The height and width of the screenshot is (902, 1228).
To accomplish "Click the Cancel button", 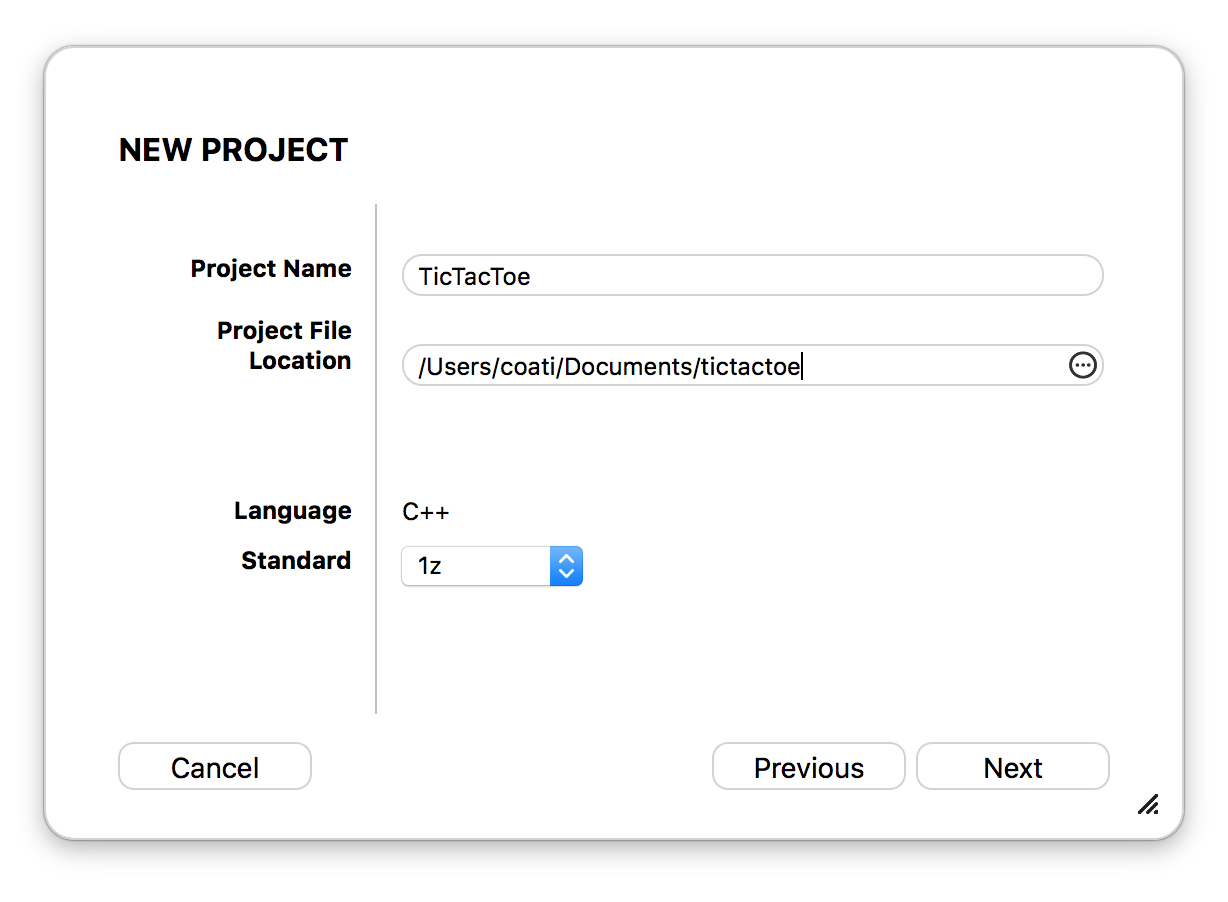I will point(215,767).
